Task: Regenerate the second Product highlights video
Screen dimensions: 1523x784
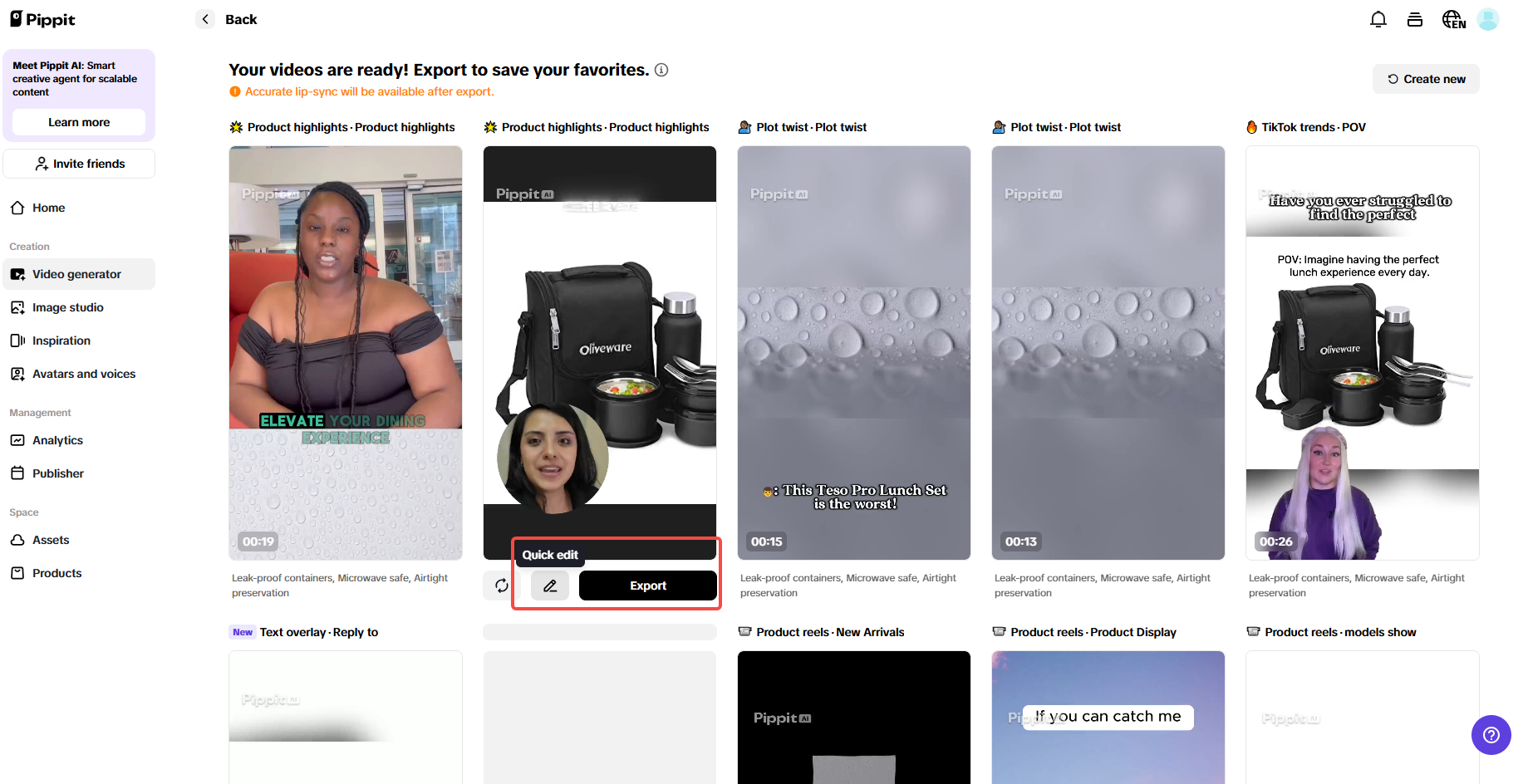Action: [502, 586]
